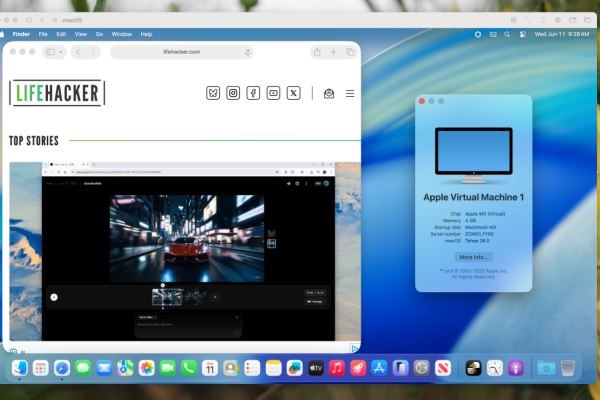Open the Edit menu
This screenshot has height=400, width=600.
pos(61,34)
